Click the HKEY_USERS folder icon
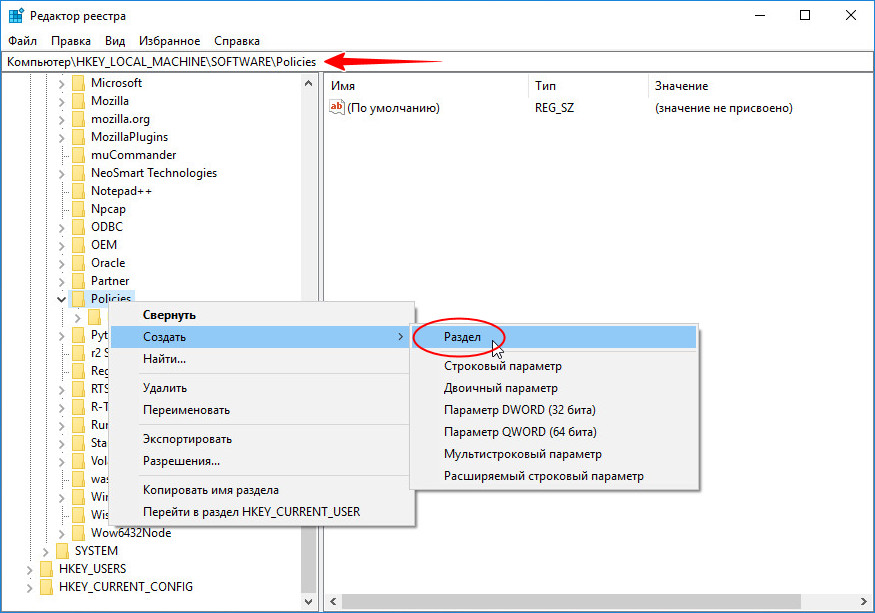This screenshot has height=613, width=875. pyautogui.click(x=47, y=569)
